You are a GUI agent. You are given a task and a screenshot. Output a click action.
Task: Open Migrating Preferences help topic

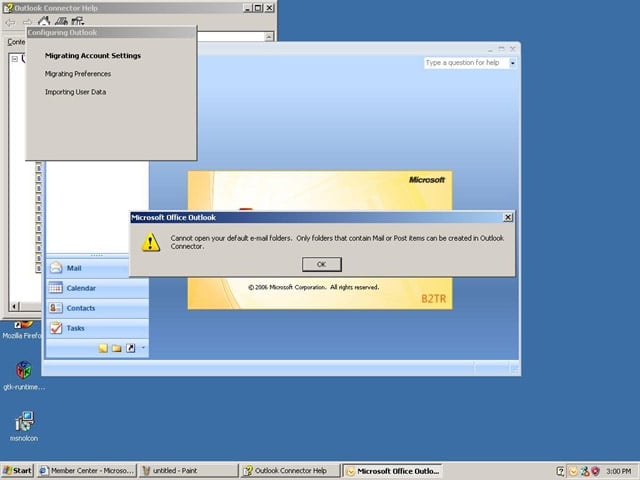pyautogui.click(x=78, y=74)
